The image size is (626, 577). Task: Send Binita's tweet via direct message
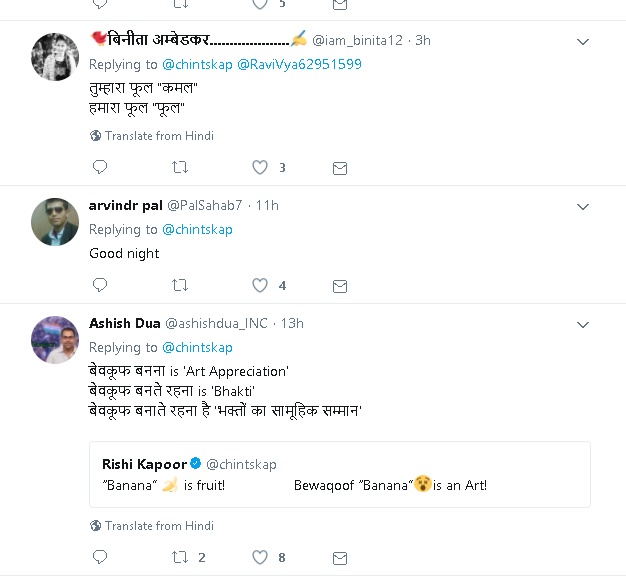340,168
